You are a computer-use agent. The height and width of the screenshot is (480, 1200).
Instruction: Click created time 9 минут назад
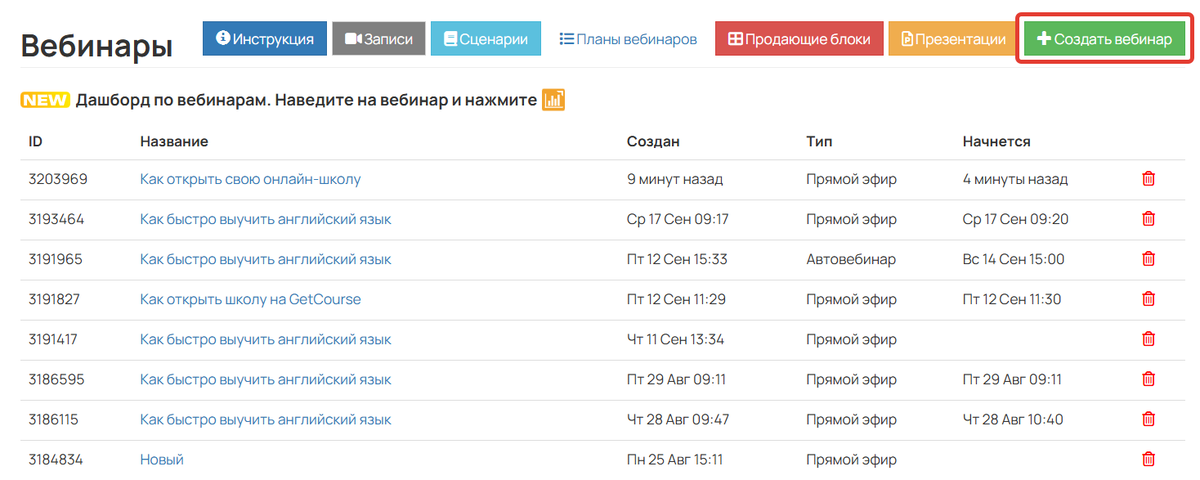(x=675, y=179)
